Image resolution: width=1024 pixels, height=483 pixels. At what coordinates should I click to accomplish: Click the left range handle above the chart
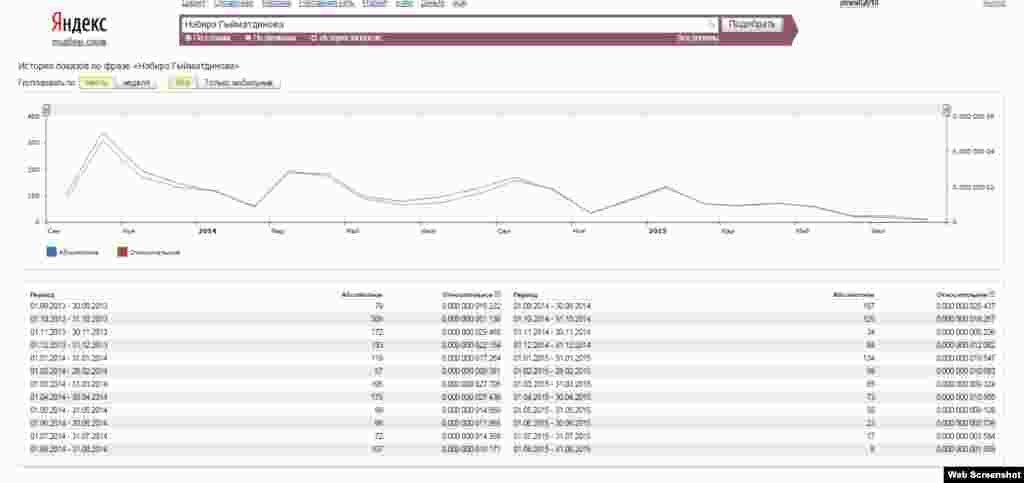46,109
